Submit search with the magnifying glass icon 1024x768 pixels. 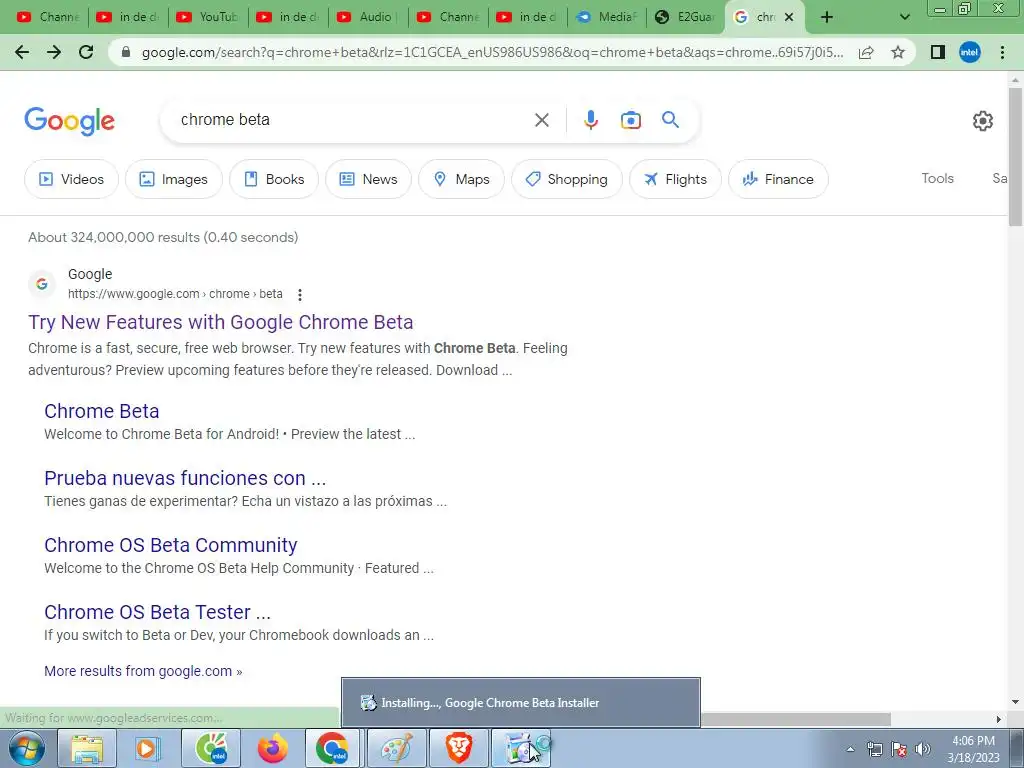tap(670, 120)
